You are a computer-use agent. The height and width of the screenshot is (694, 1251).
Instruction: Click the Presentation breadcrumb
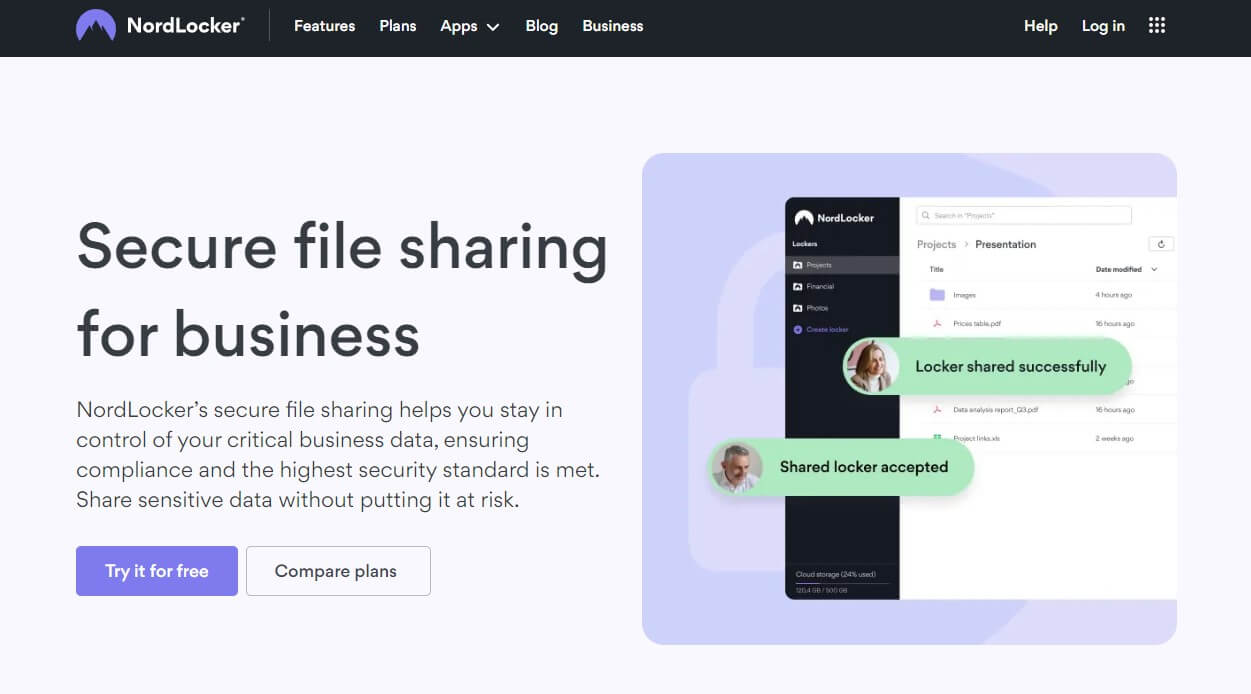point(1005,244)
